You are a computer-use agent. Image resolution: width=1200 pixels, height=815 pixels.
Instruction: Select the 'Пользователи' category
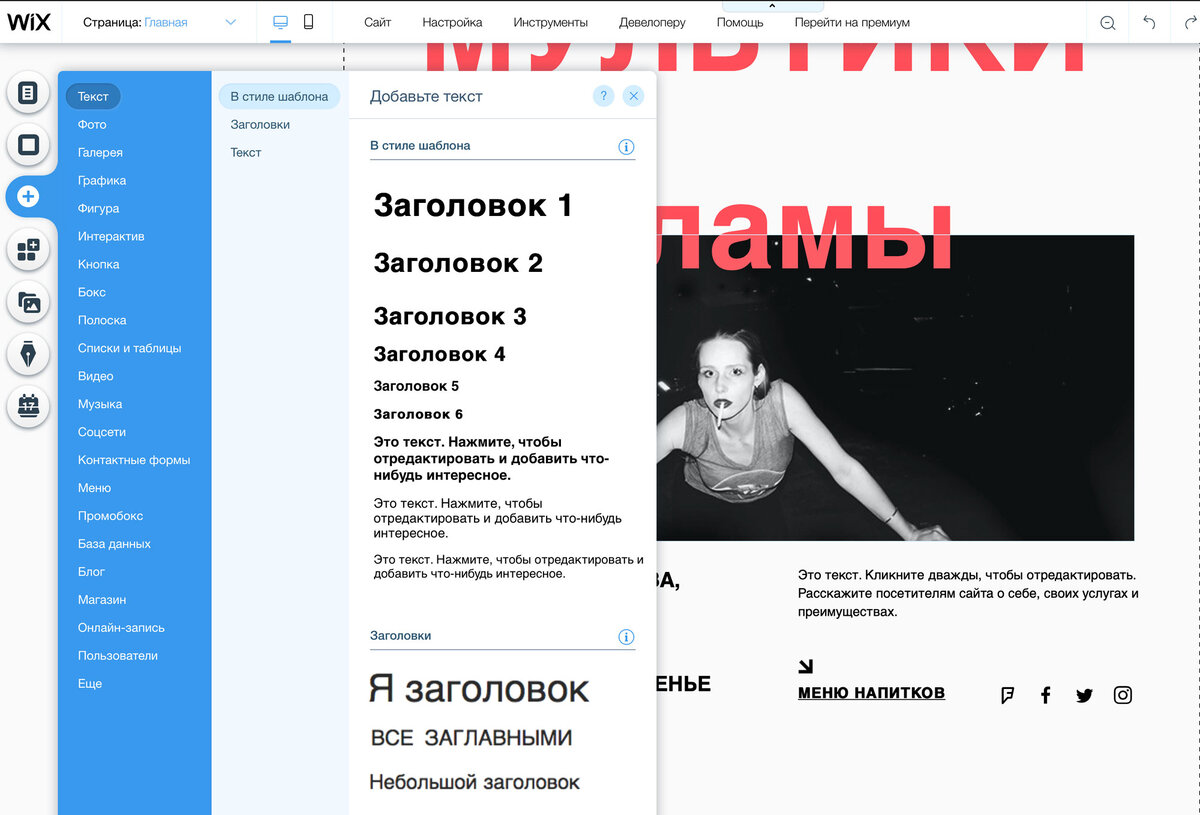pyautogui.click(x=118, y=656)
